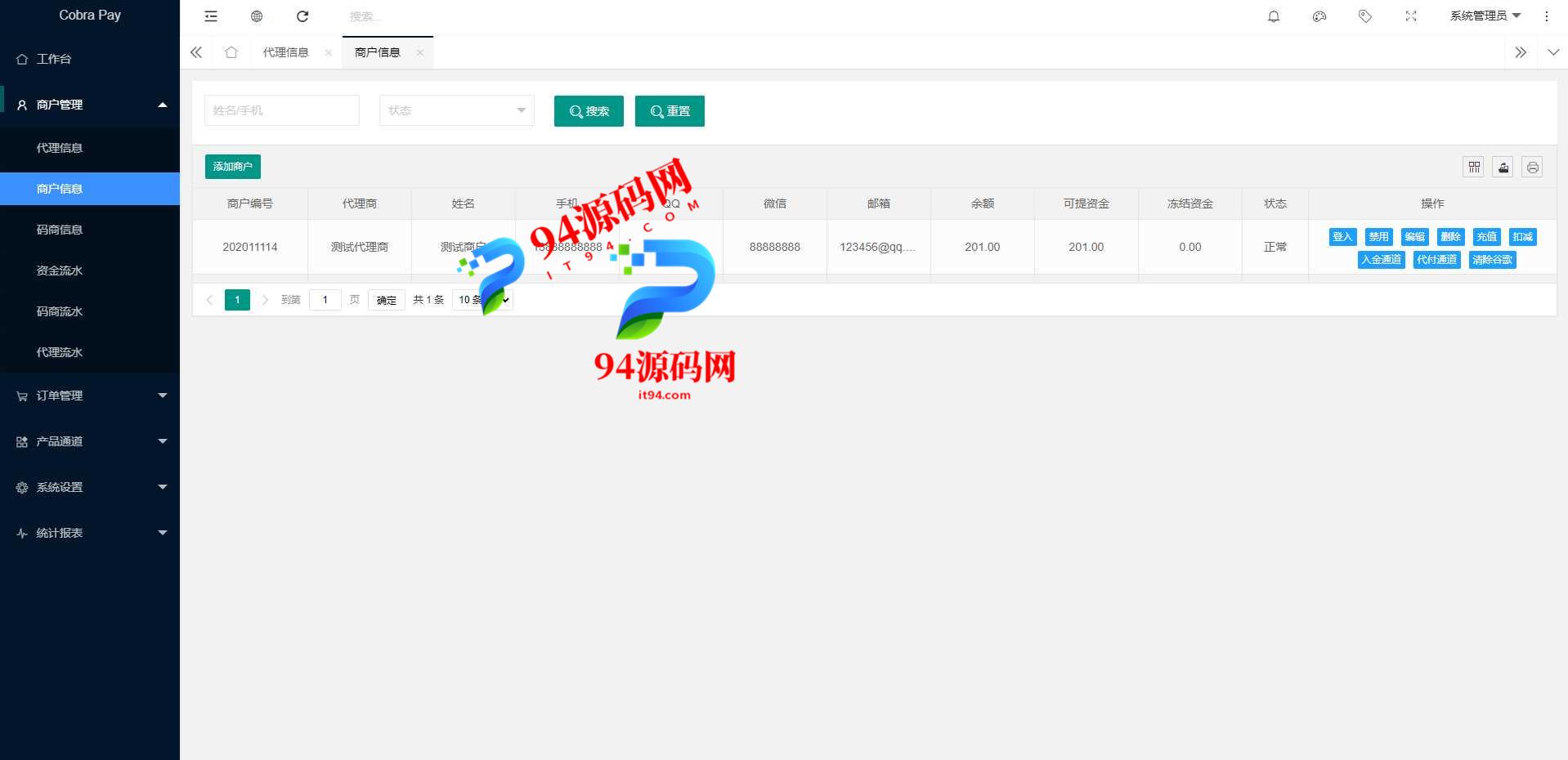The width and height of the screenshot is (1568, 760).
Task: Toggle fullscreen mode icon
Action: click(1411, 16)
